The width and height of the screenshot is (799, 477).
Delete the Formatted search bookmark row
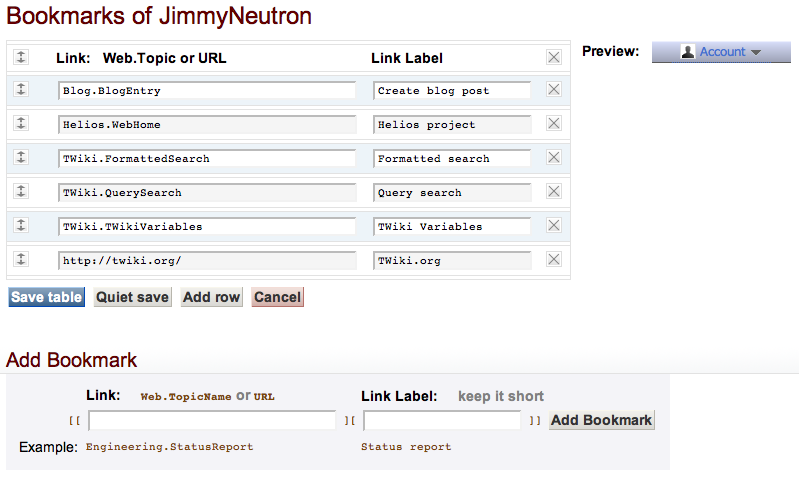point(553,158)
